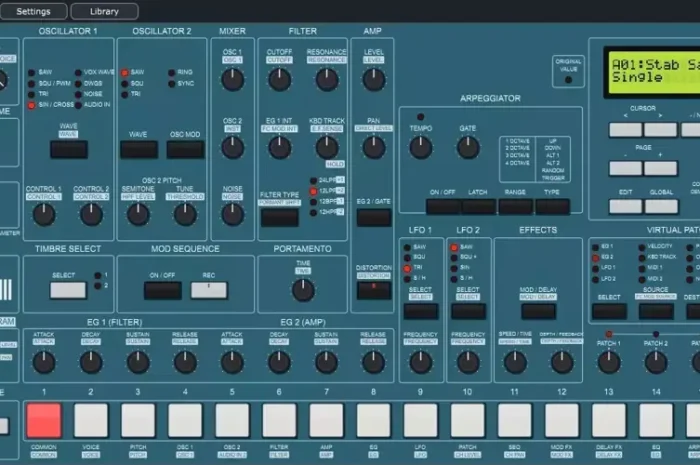Viewport: 700px width, 465px height.
Task: Select the Oscillator 1 SIN / CROSS LED
Action: point(31,106)
